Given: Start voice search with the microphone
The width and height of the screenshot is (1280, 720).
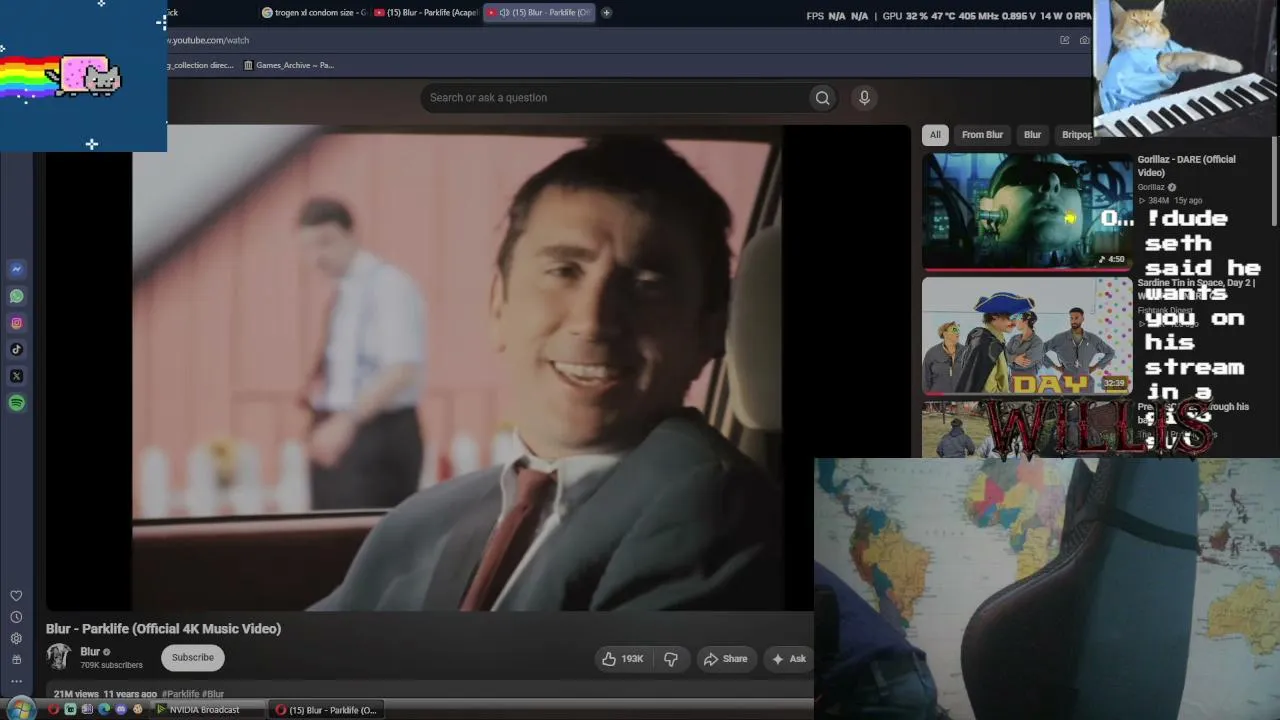Looking at the screenshot, I should 864,97.
